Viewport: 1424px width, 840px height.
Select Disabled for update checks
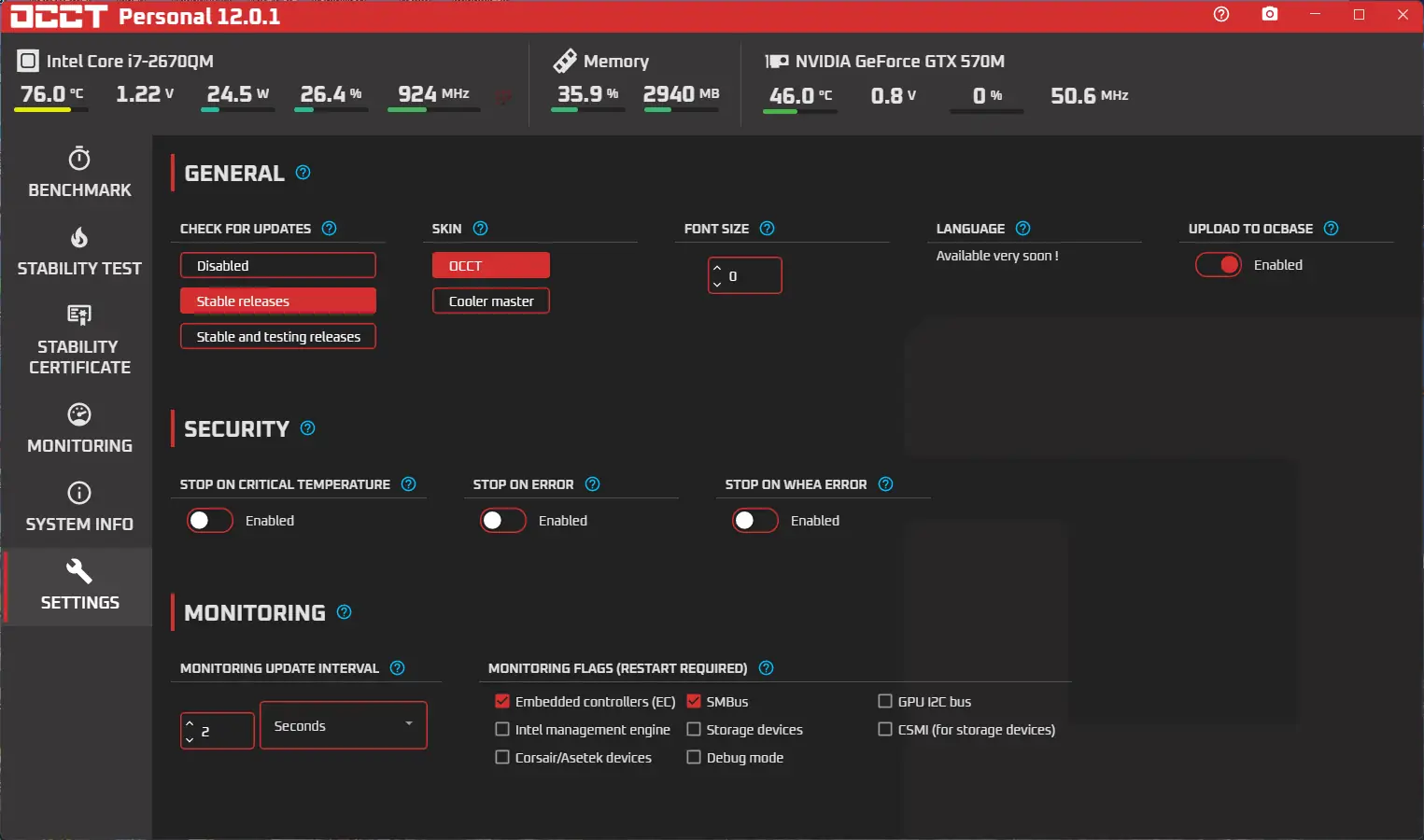click(x=278, y=265)
